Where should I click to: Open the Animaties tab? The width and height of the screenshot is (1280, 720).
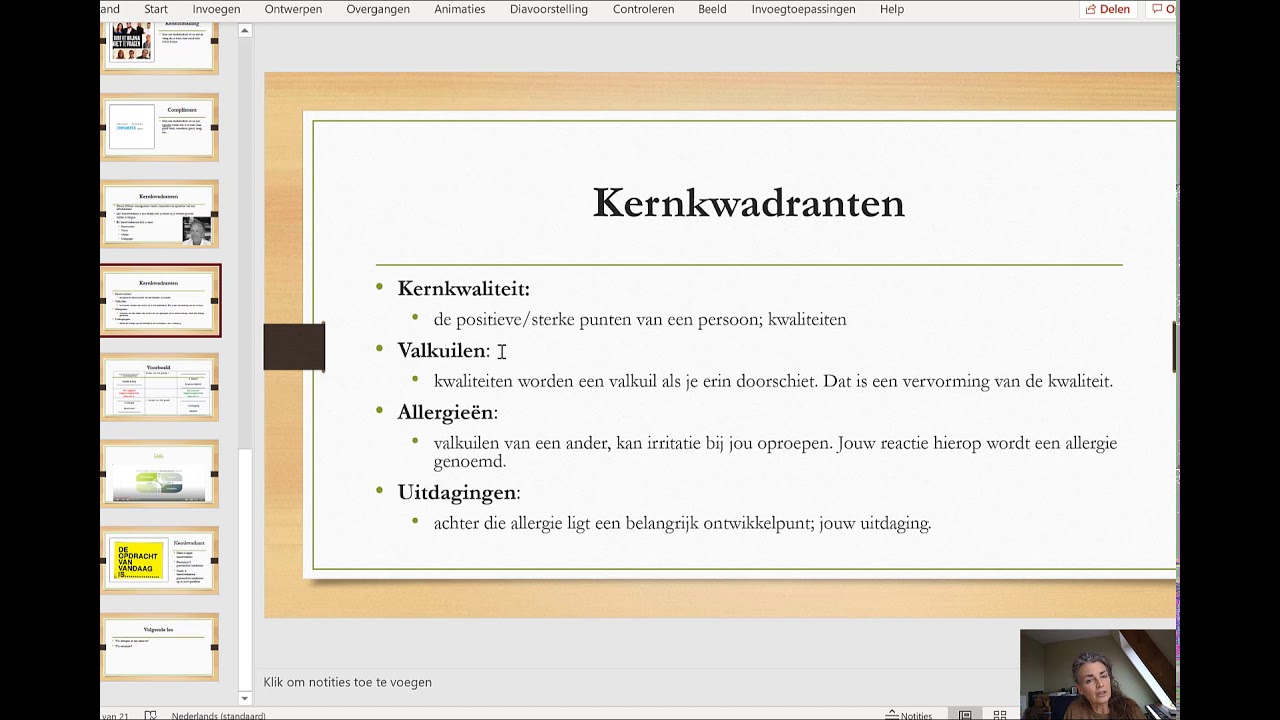460,9
